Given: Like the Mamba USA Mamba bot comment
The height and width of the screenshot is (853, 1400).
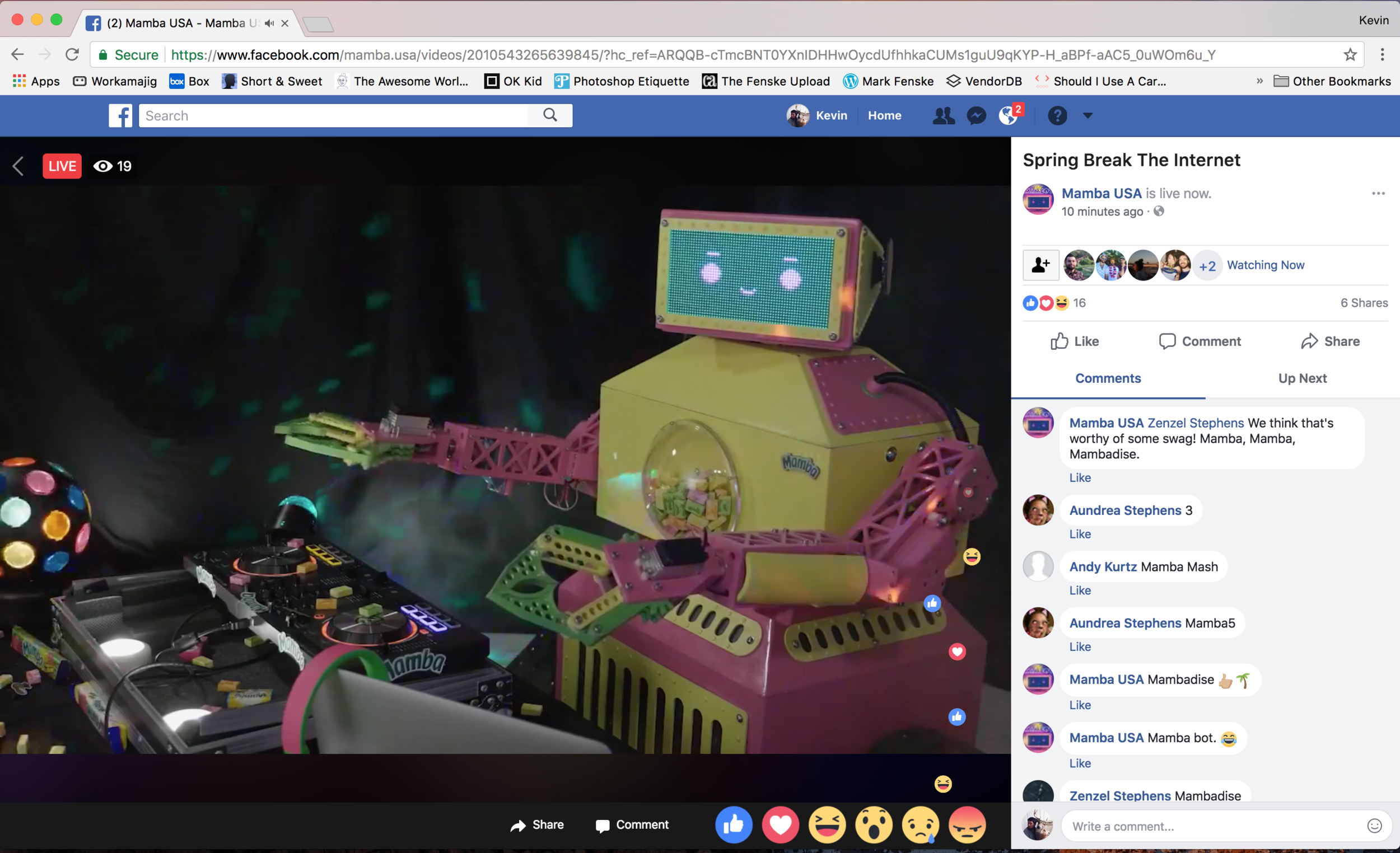Looking at the screenshot, I should pos(1080,763).
